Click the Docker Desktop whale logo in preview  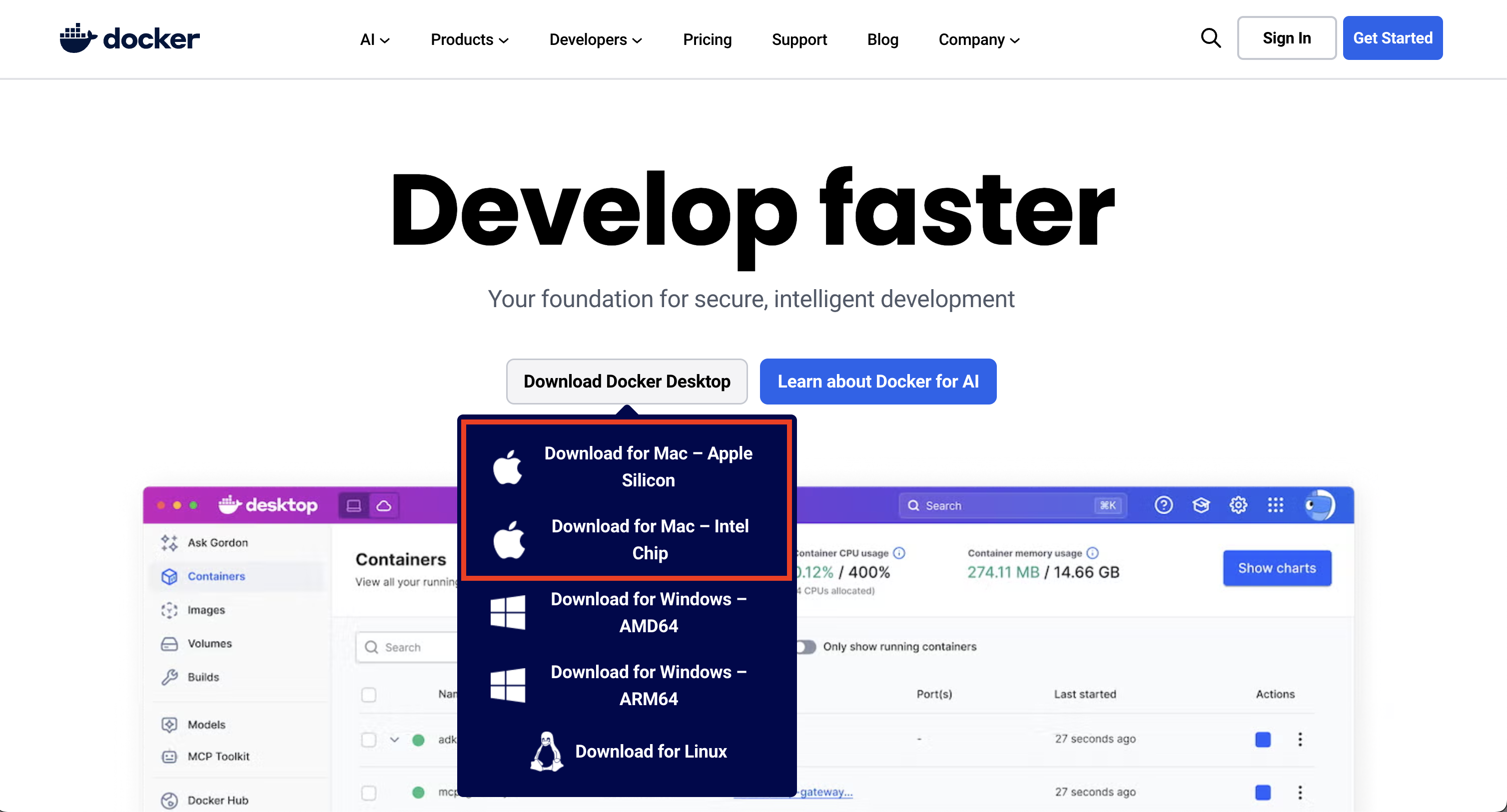(268, 504)
